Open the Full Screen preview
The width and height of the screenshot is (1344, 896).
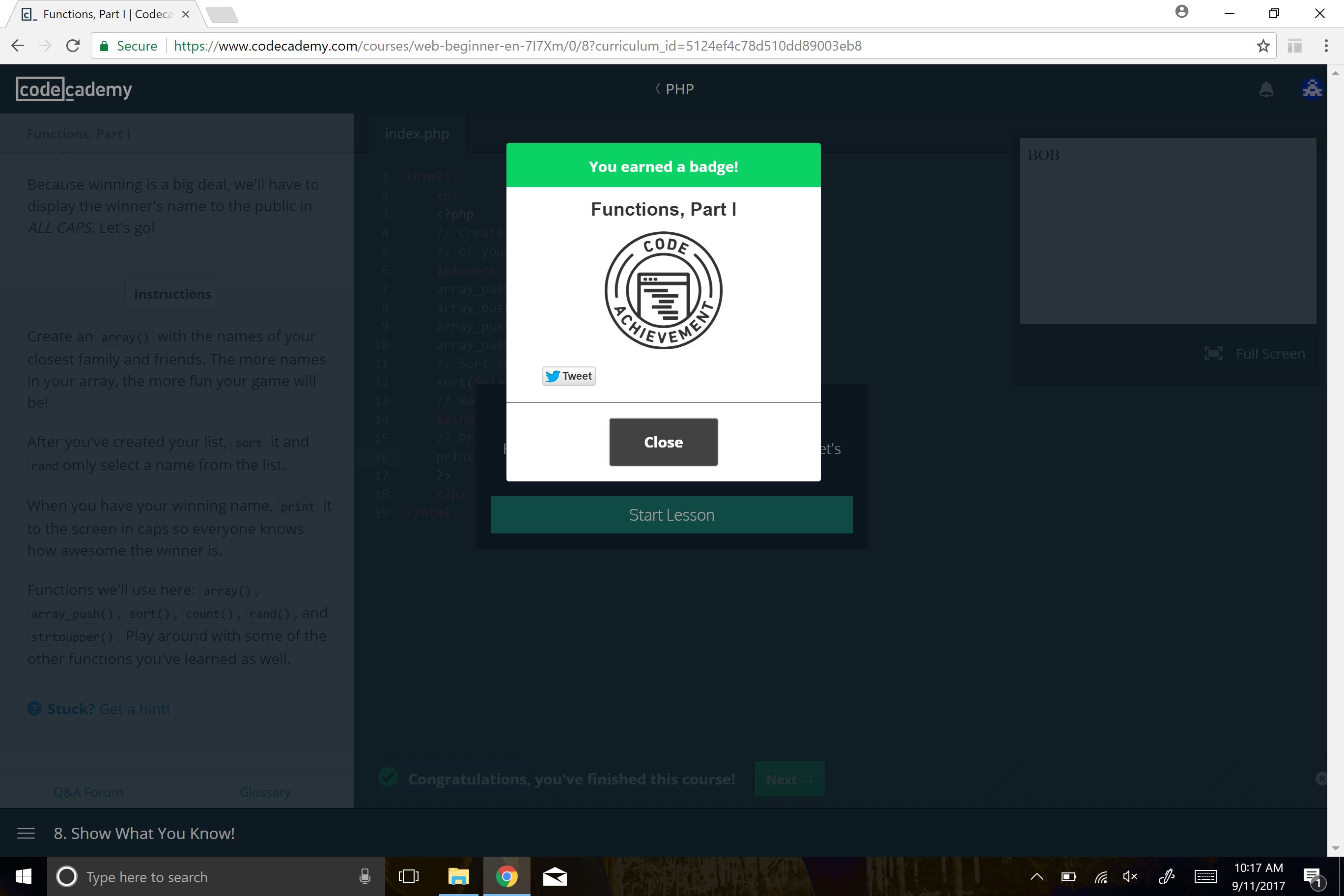1255,354
